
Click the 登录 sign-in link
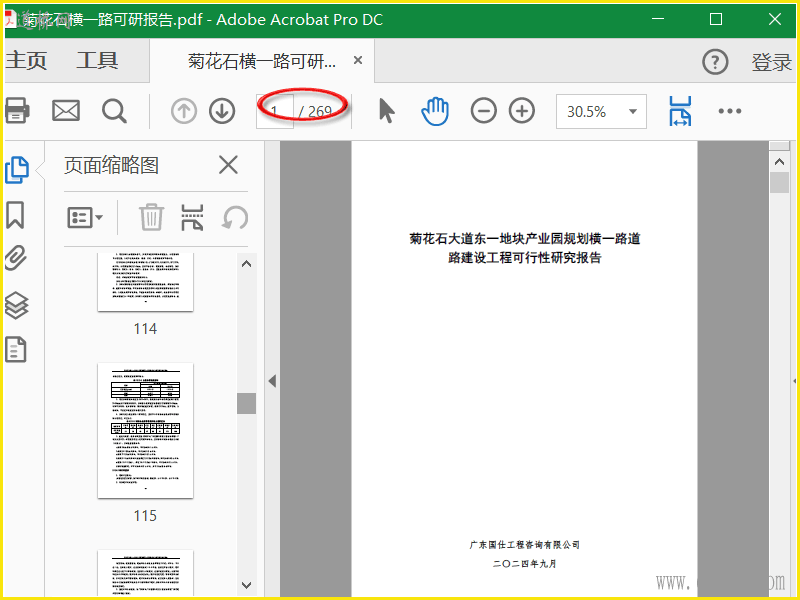(771, 62)
